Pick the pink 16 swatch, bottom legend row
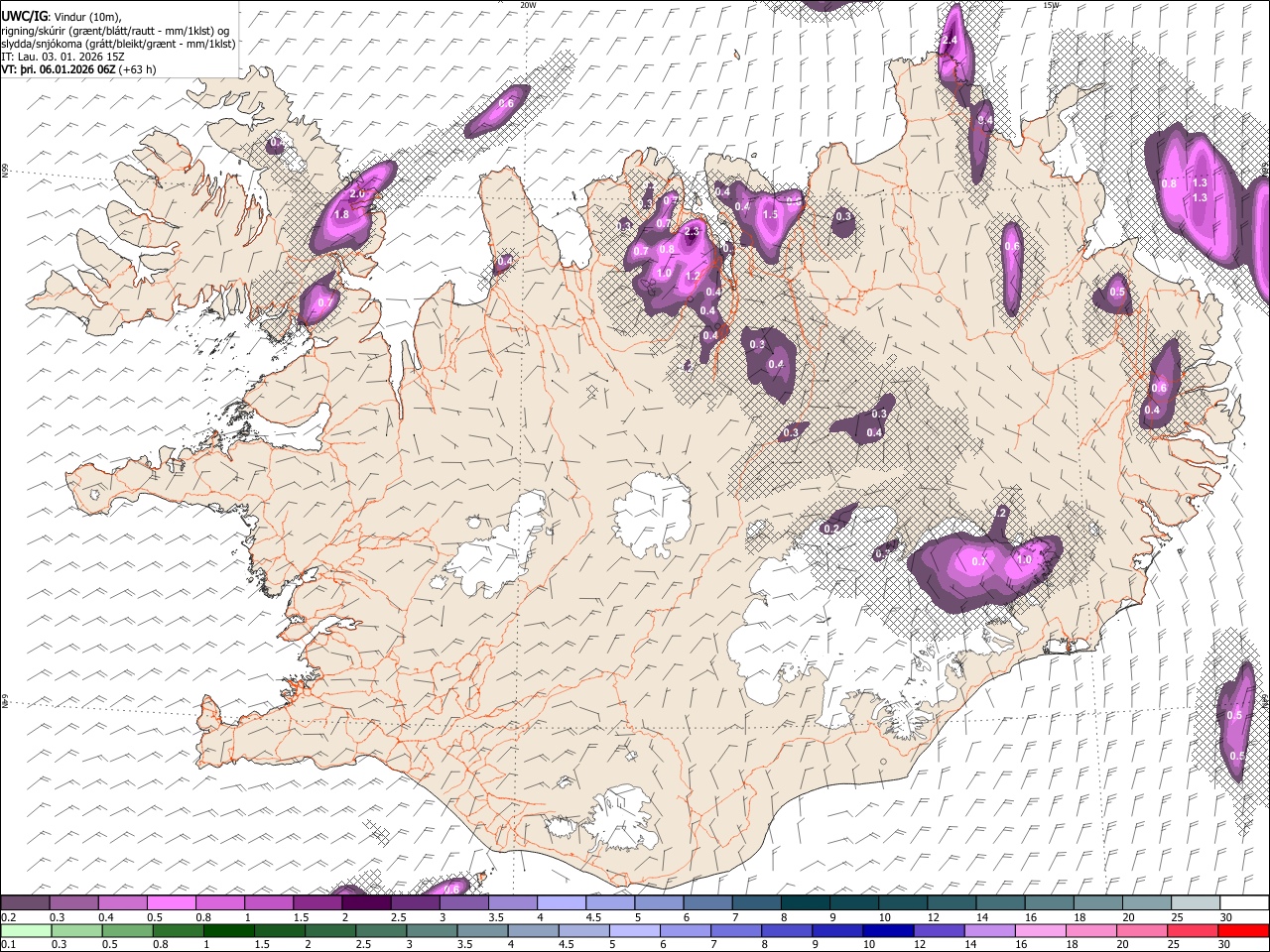 [x=1040, y=930]
